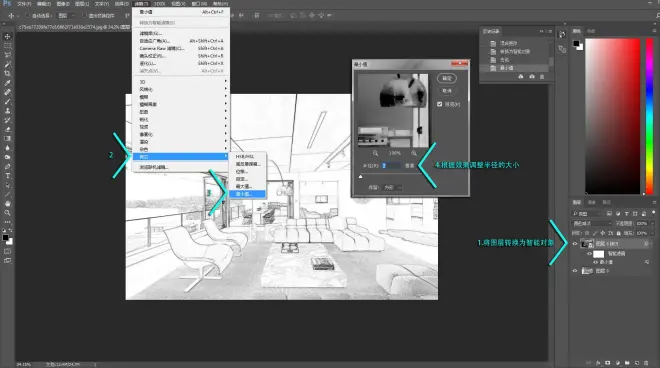Image resolution: width=660 pixels, height=368 pixels.
Task: Click the 3D menu in the menu bar
Action: click(x=159, y=4)
